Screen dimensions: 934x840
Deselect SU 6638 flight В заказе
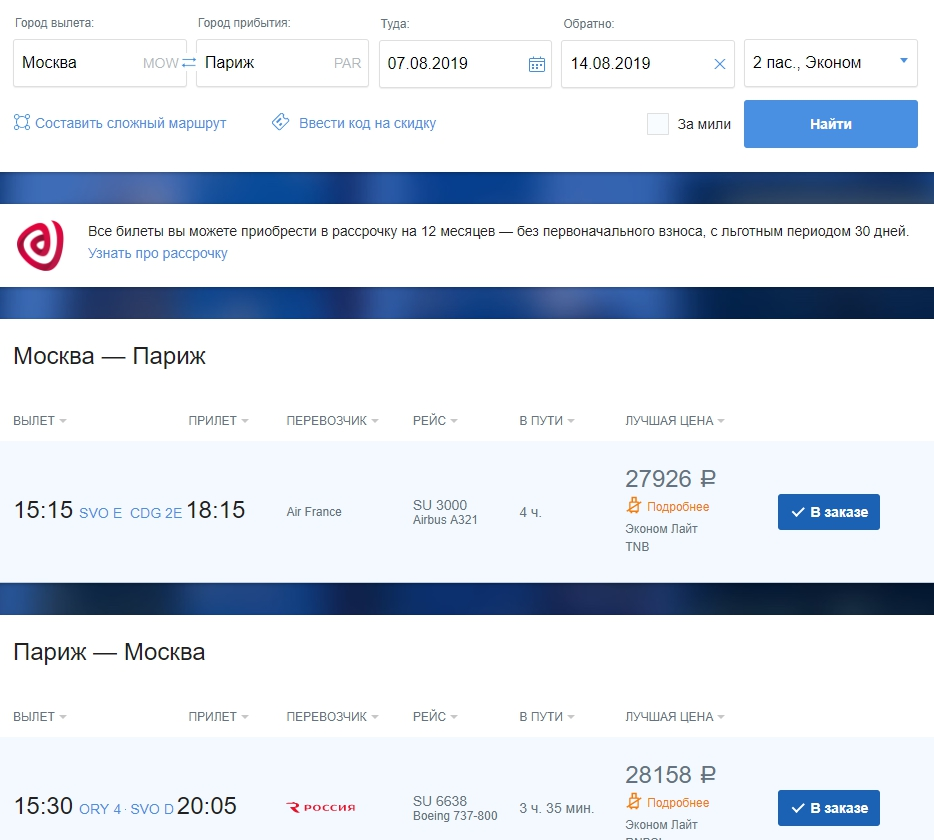pos(829,808)
